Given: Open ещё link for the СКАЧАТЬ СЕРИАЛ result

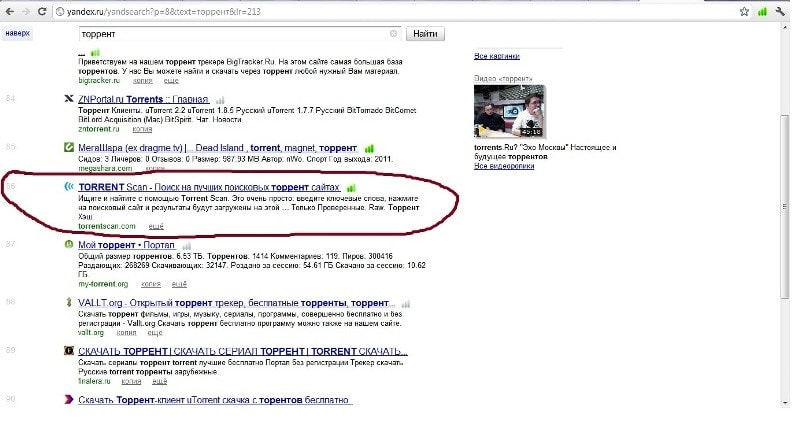Looking at the screenshot, I should (x=160, y=381).
